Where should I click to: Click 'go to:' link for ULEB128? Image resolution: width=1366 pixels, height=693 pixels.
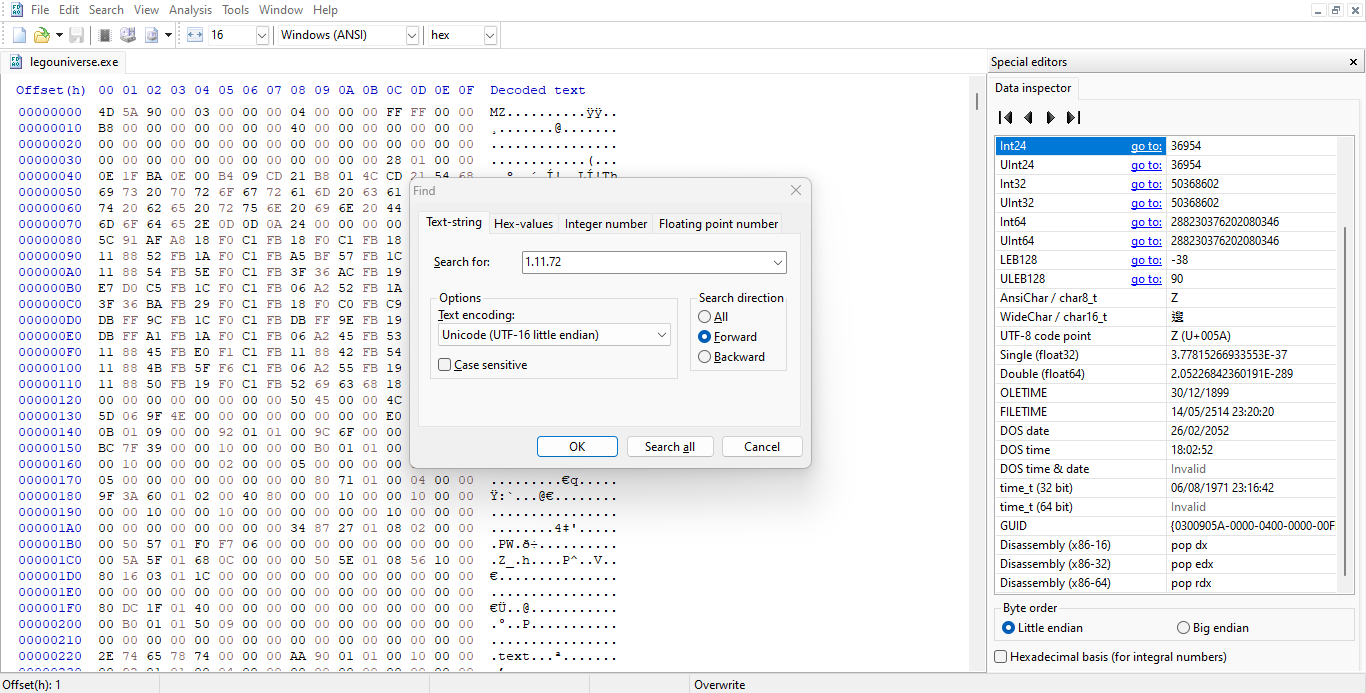(1146, 279)
